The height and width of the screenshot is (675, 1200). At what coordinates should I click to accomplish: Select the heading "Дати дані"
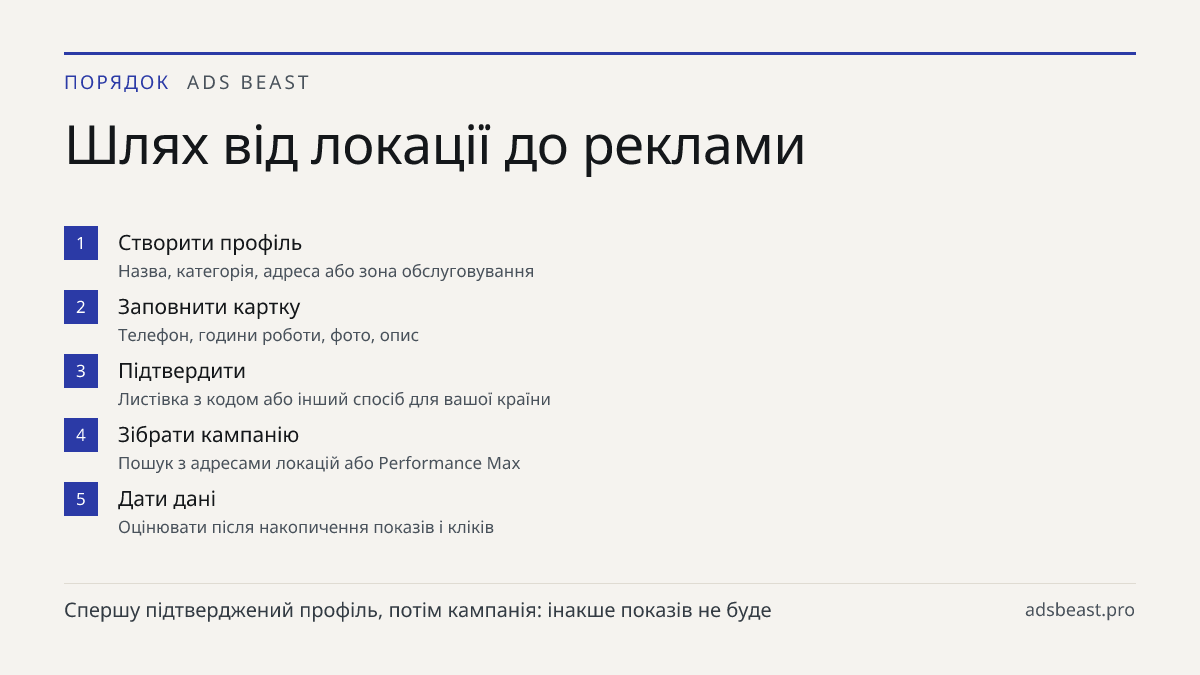(167, 499)
